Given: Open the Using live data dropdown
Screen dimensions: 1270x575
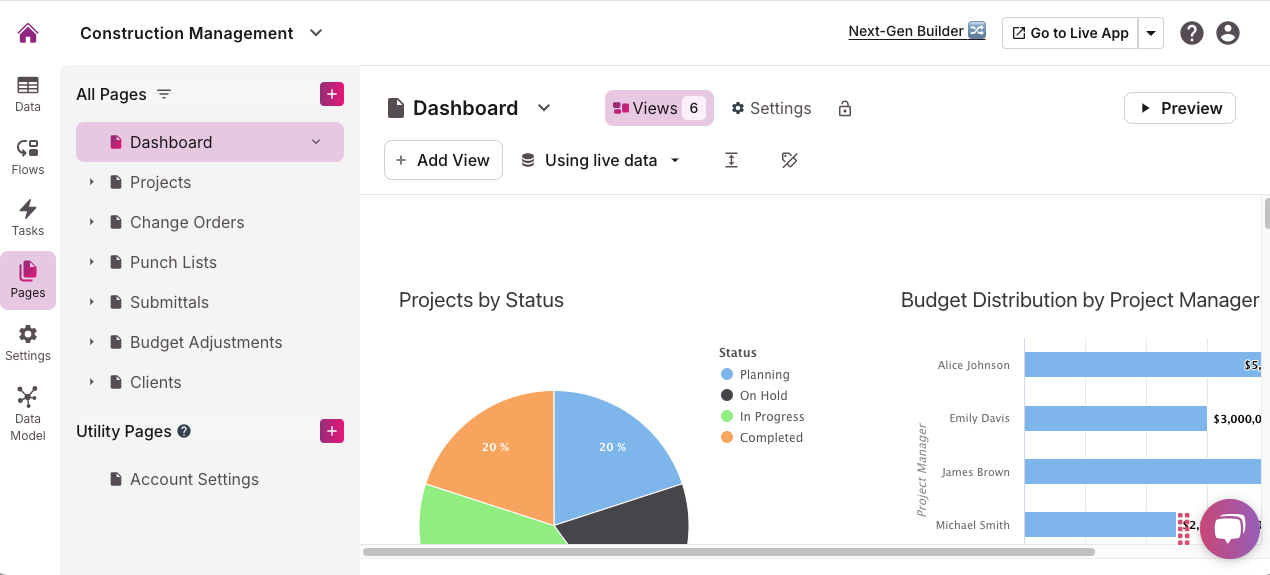Looking at the screenshot, I should pos(600,160).
